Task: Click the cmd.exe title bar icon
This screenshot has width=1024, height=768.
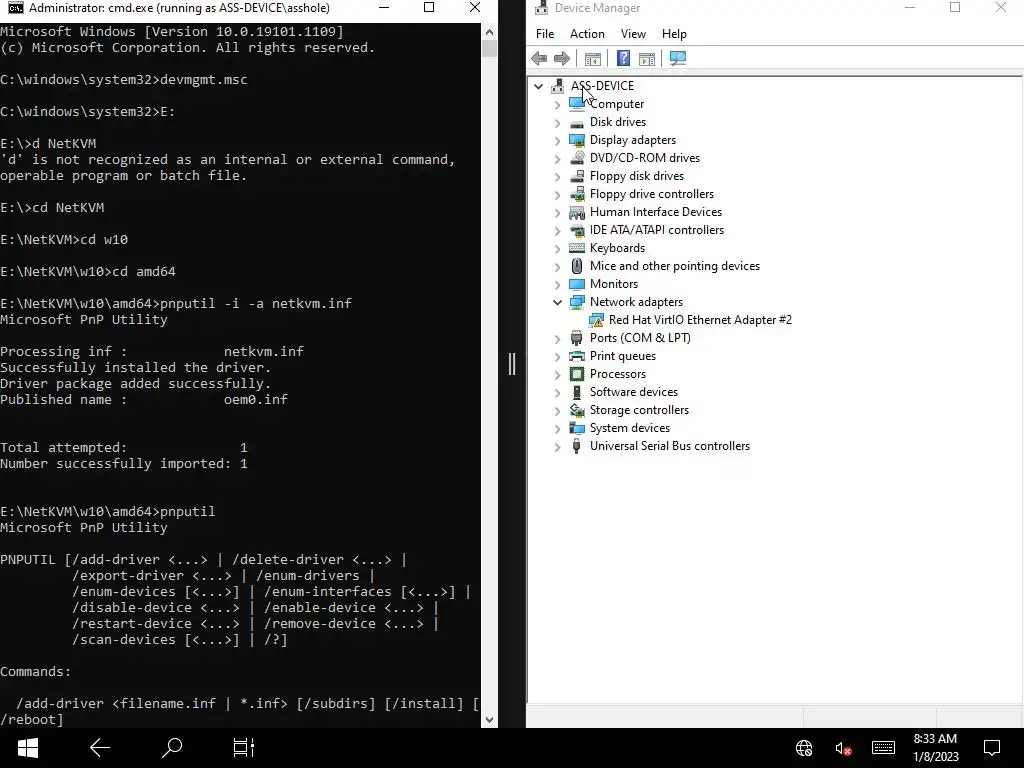Action: [15, 8]
